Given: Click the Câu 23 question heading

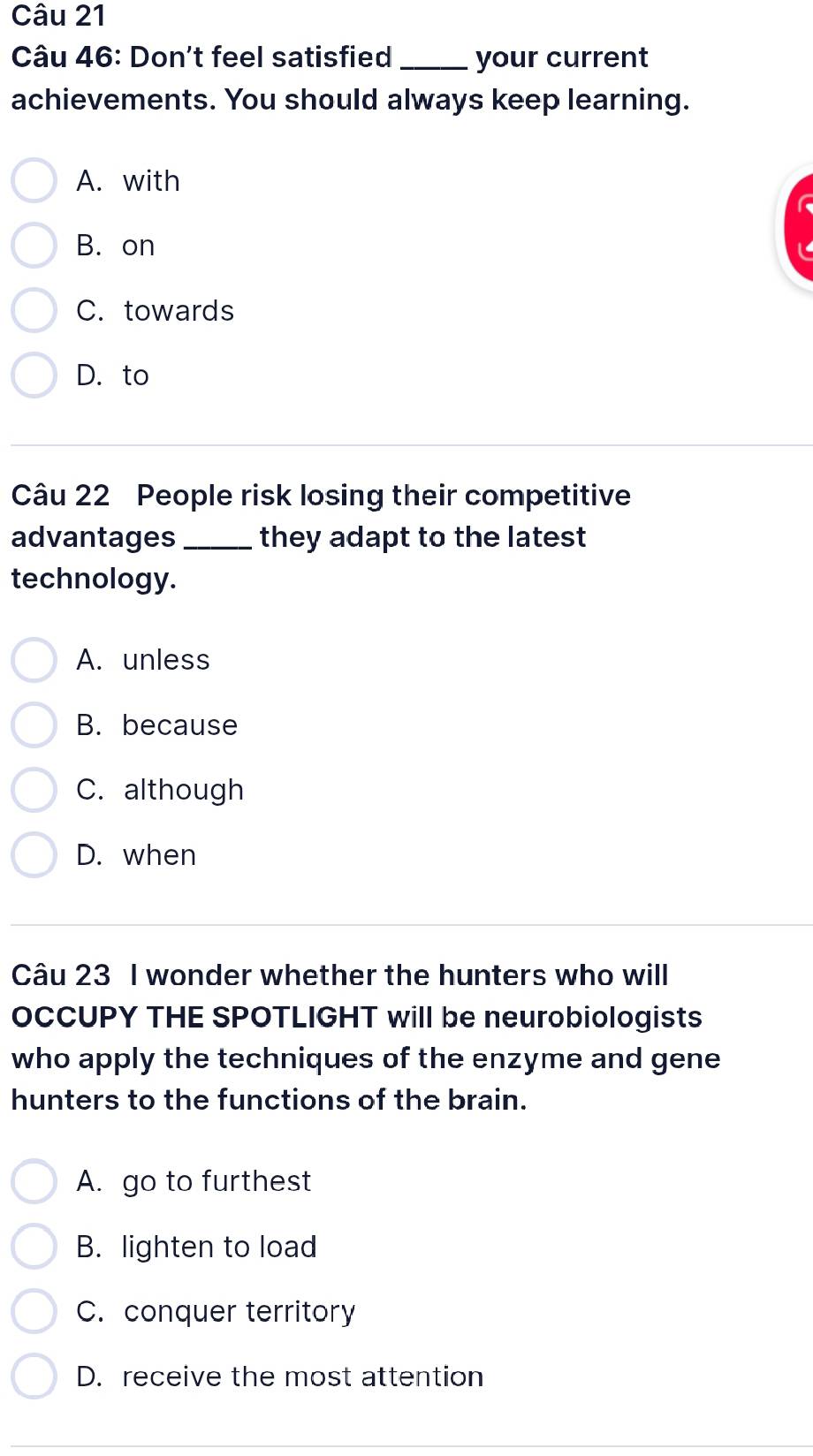Looking at the screenshot, I should [x=60, y=974].
